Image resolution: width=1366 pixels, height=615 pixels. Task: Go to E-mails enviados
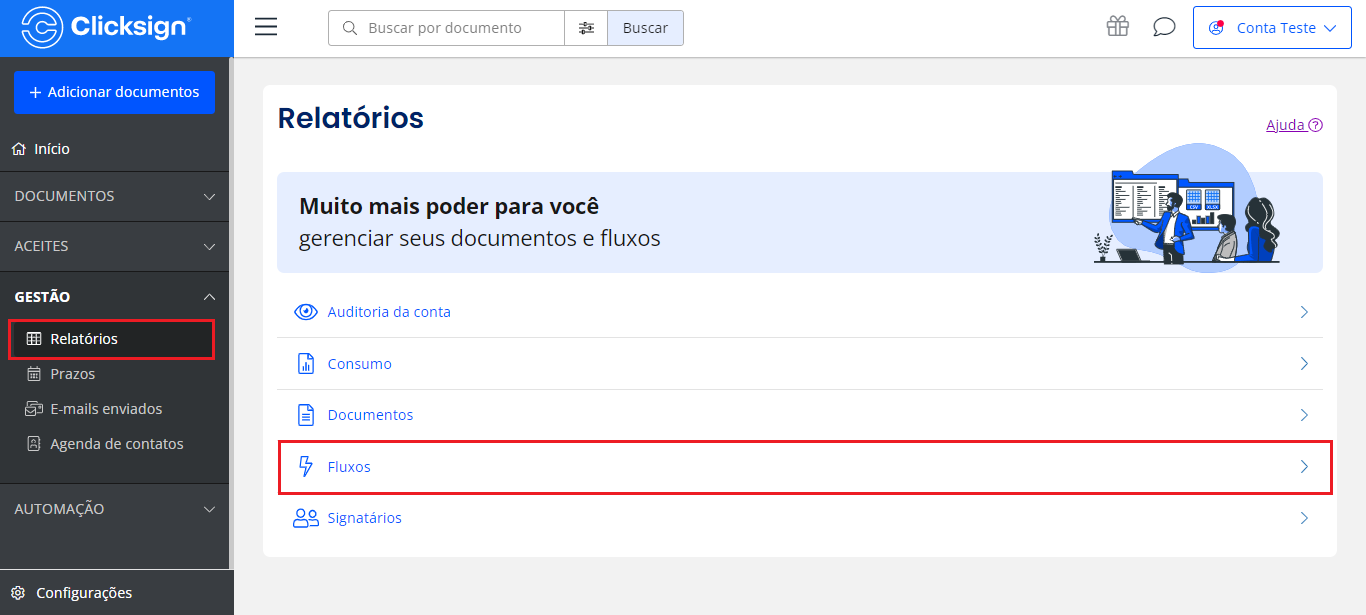click(105, 409)
